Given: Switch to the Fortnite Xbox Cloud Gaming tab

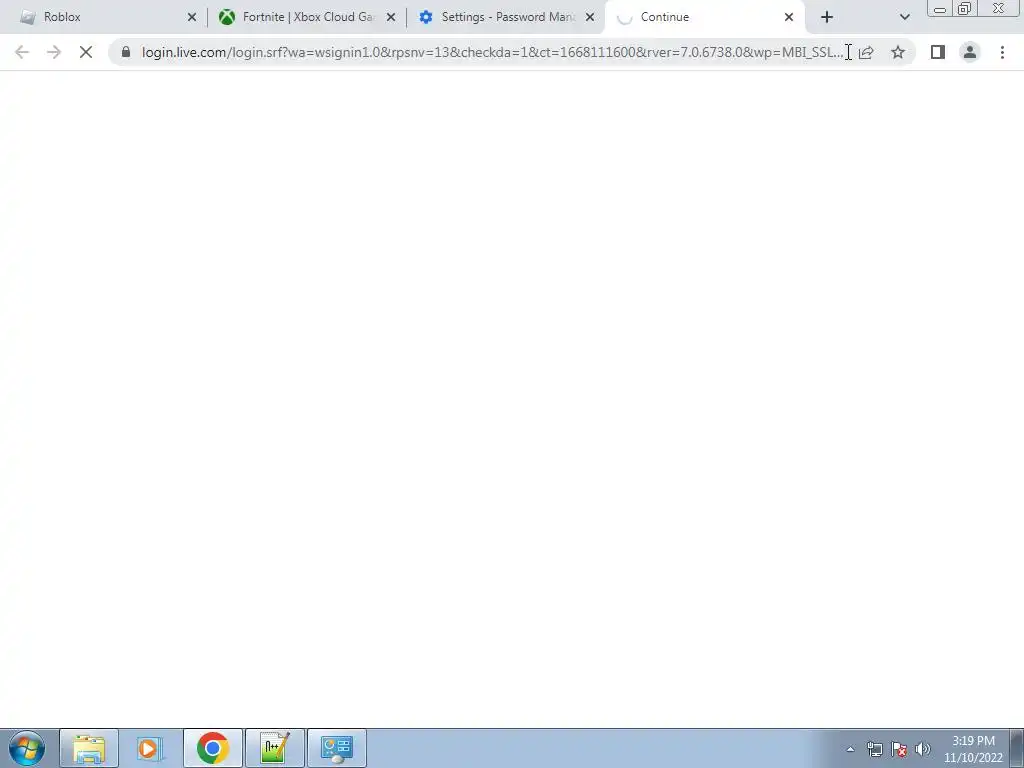Looking at the screenshot, I should (x=306, y=17).
